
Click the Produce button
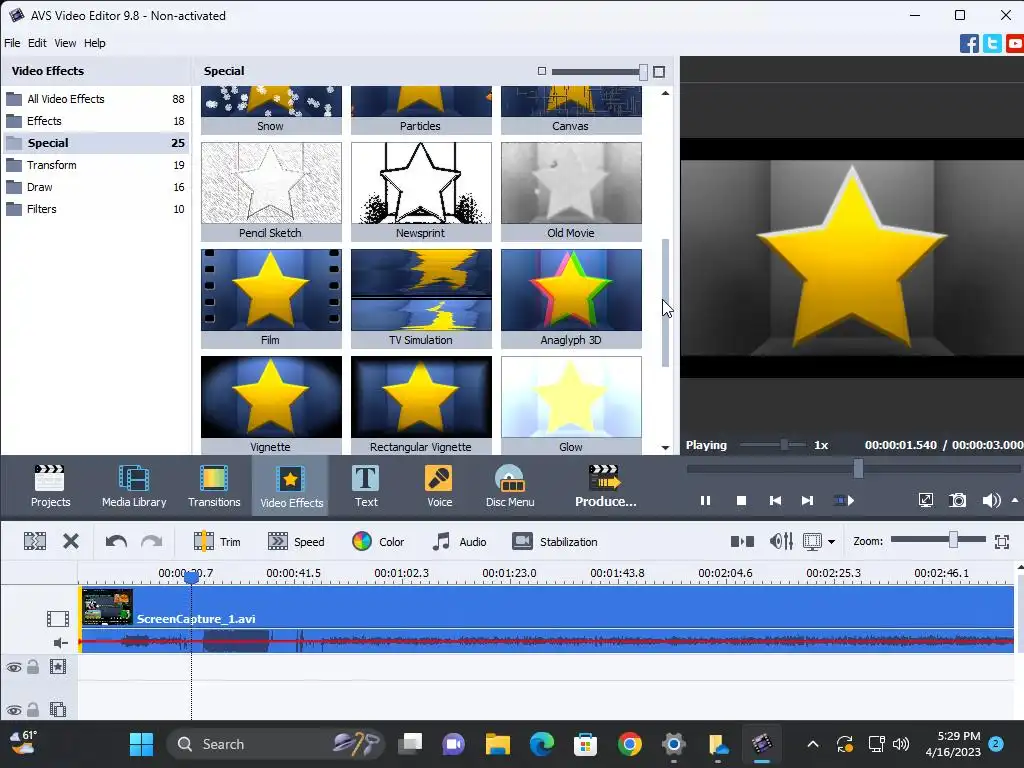(x=605, y=485)
